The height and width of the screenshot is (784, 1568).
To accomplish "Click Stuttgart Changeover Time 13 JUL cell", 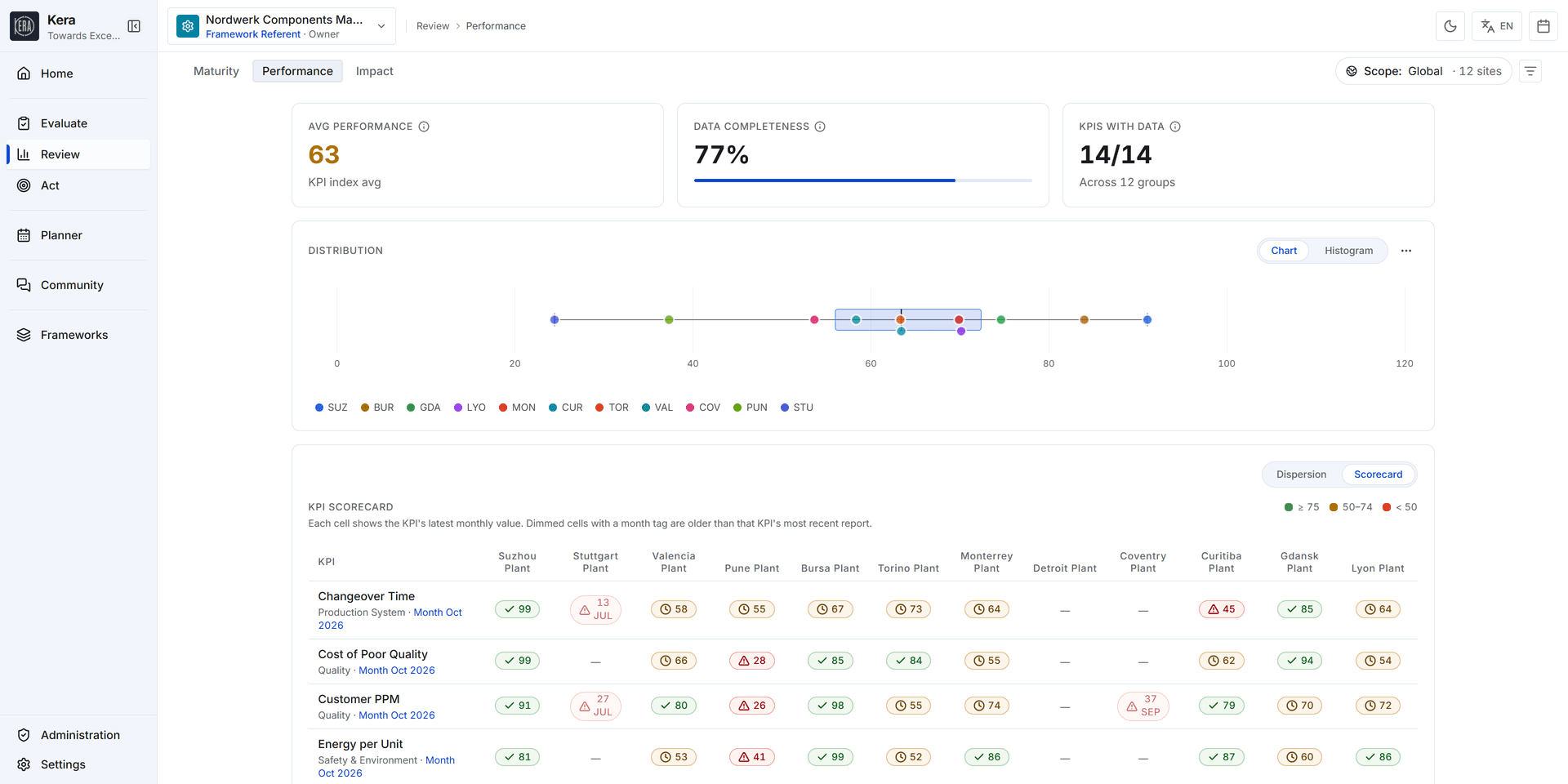I will pos(595,610).
